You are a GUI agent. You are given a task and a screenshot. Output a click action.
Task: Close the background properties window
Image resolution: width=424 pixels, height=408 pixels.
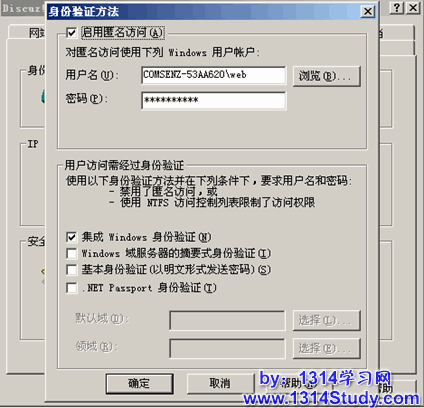pos(413,8)
